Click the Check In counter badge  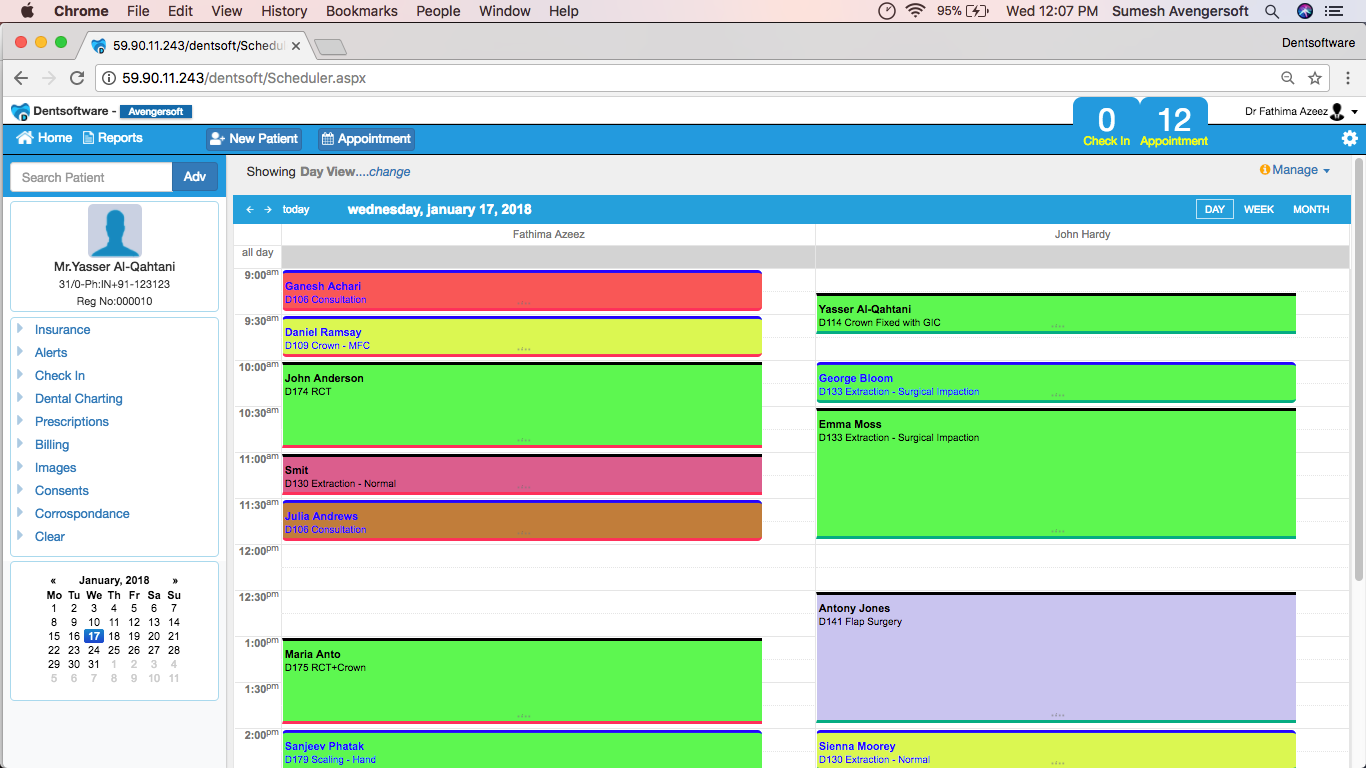click(x=1105, y=124)
